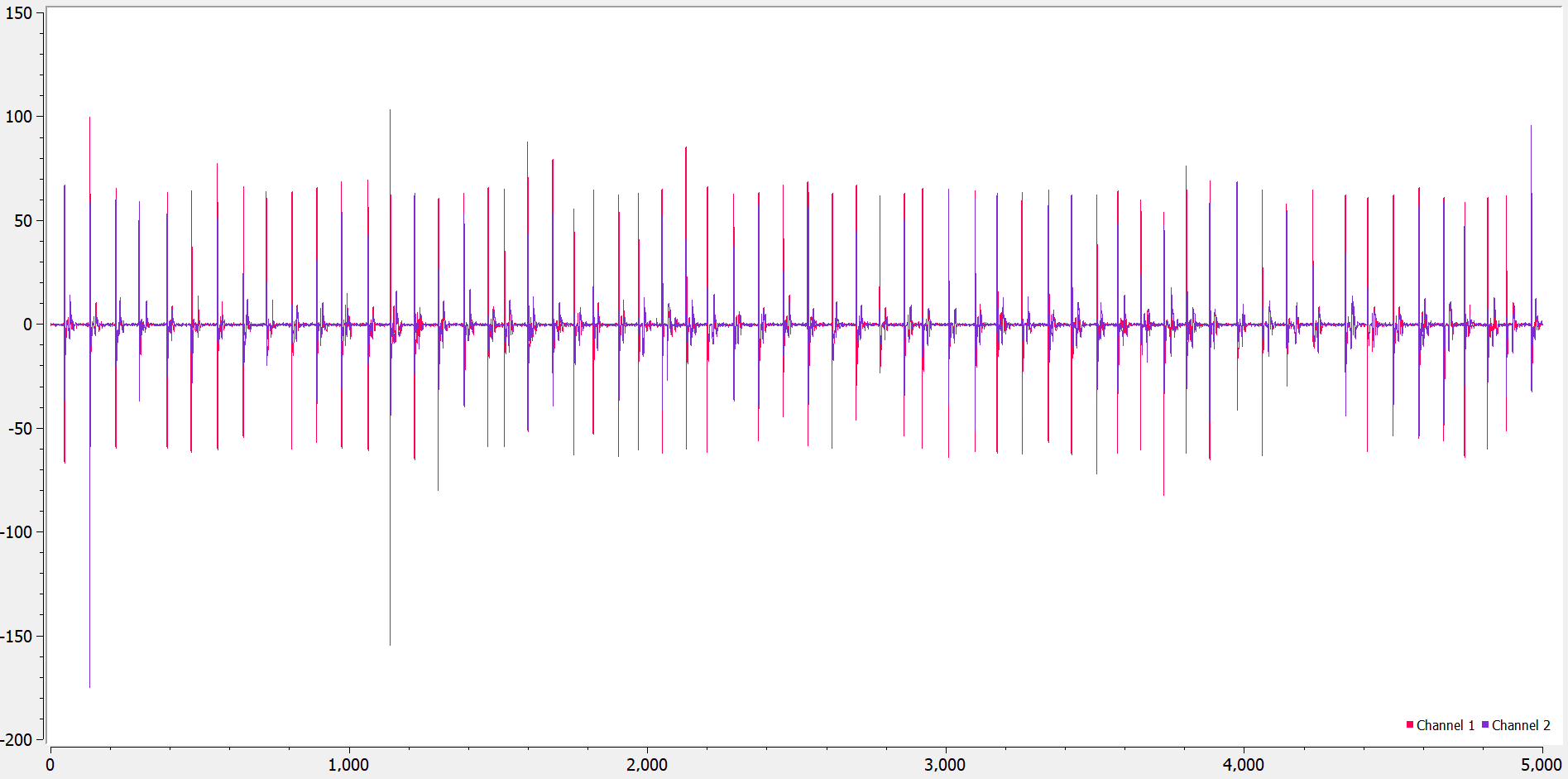Viewport: 1568px width, 779px height.
Task: Click the -150 label on the y-axis
Action: 17,637
